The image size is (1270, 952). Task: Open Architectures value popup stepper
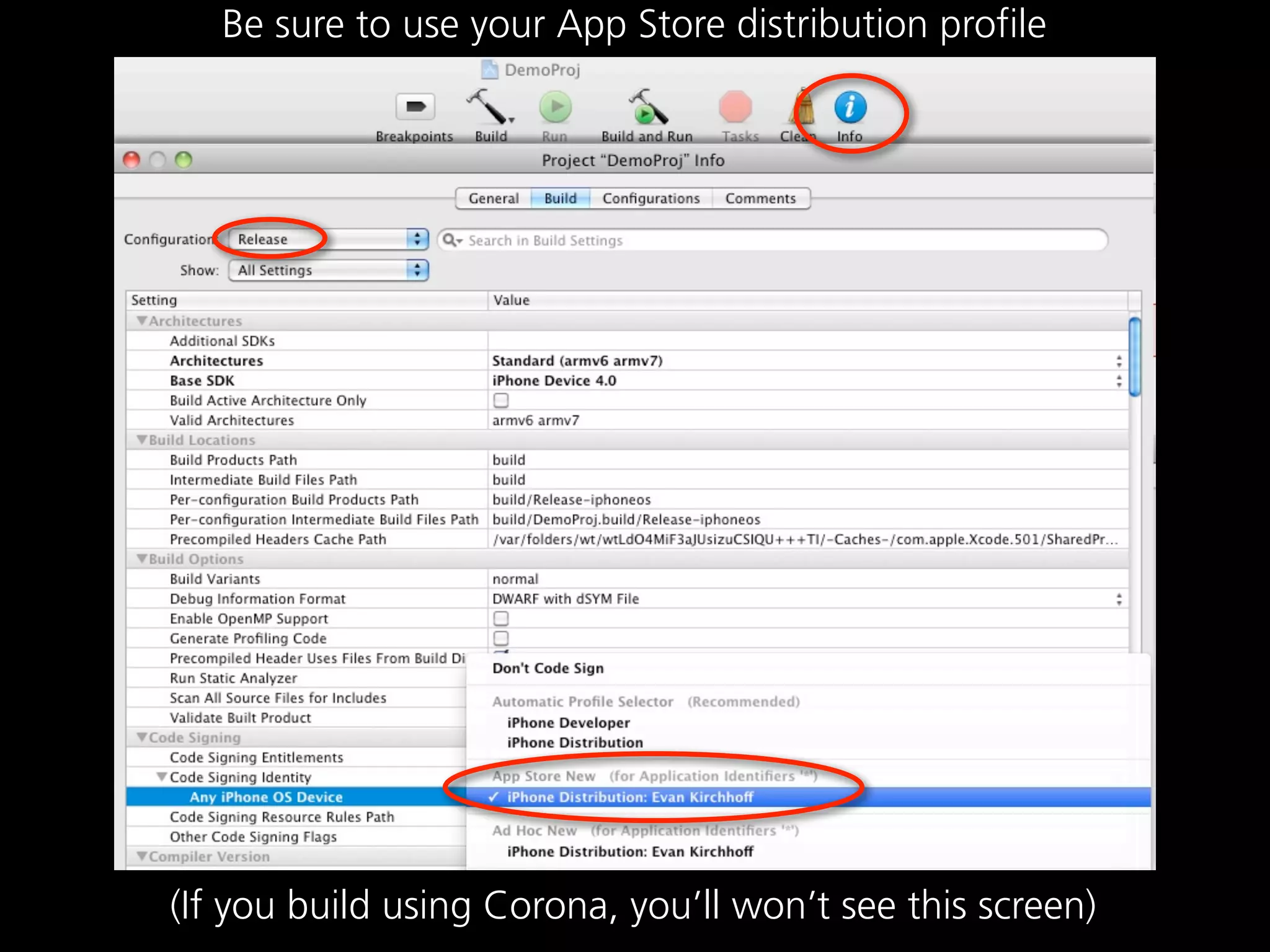click(x=1119, y=361)
